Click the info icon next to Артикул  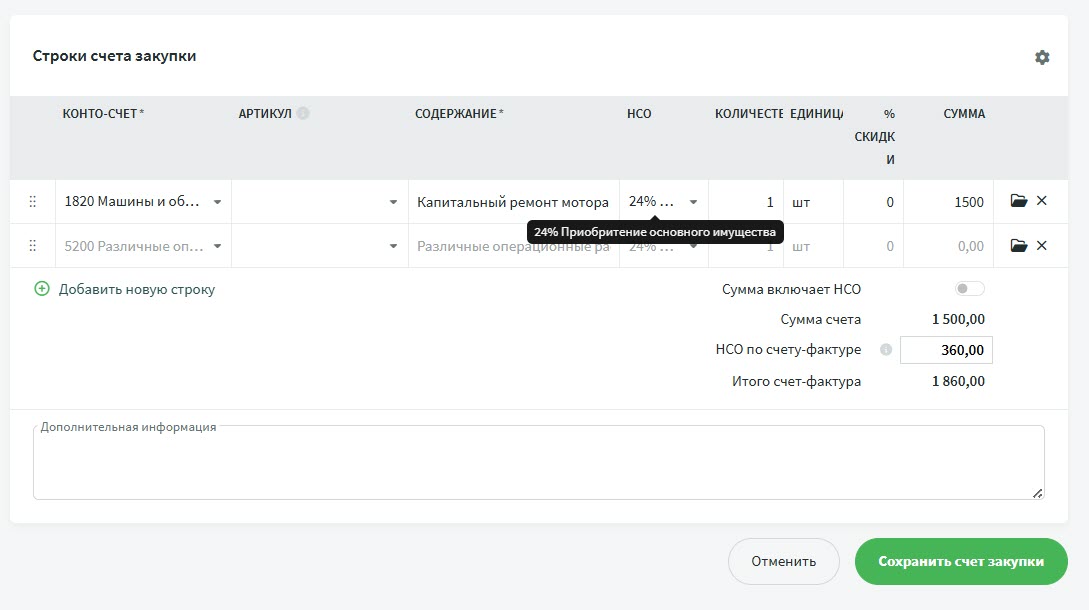(303, 114)
